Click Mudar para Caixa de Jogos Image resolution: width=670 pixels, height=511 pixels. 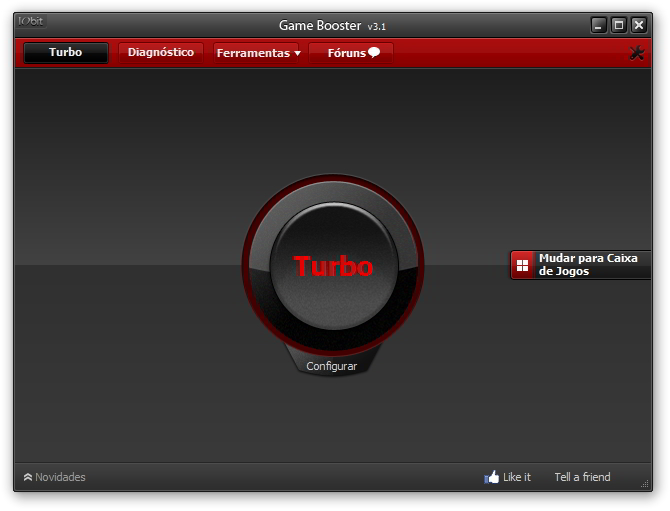581,265
